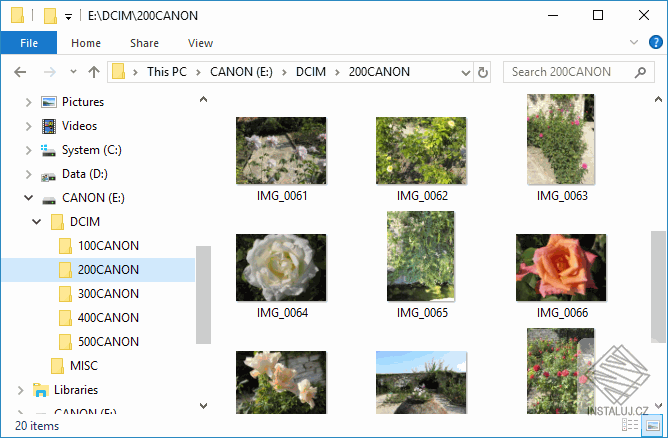Select Libraries in navigation pane

[76, 390]
